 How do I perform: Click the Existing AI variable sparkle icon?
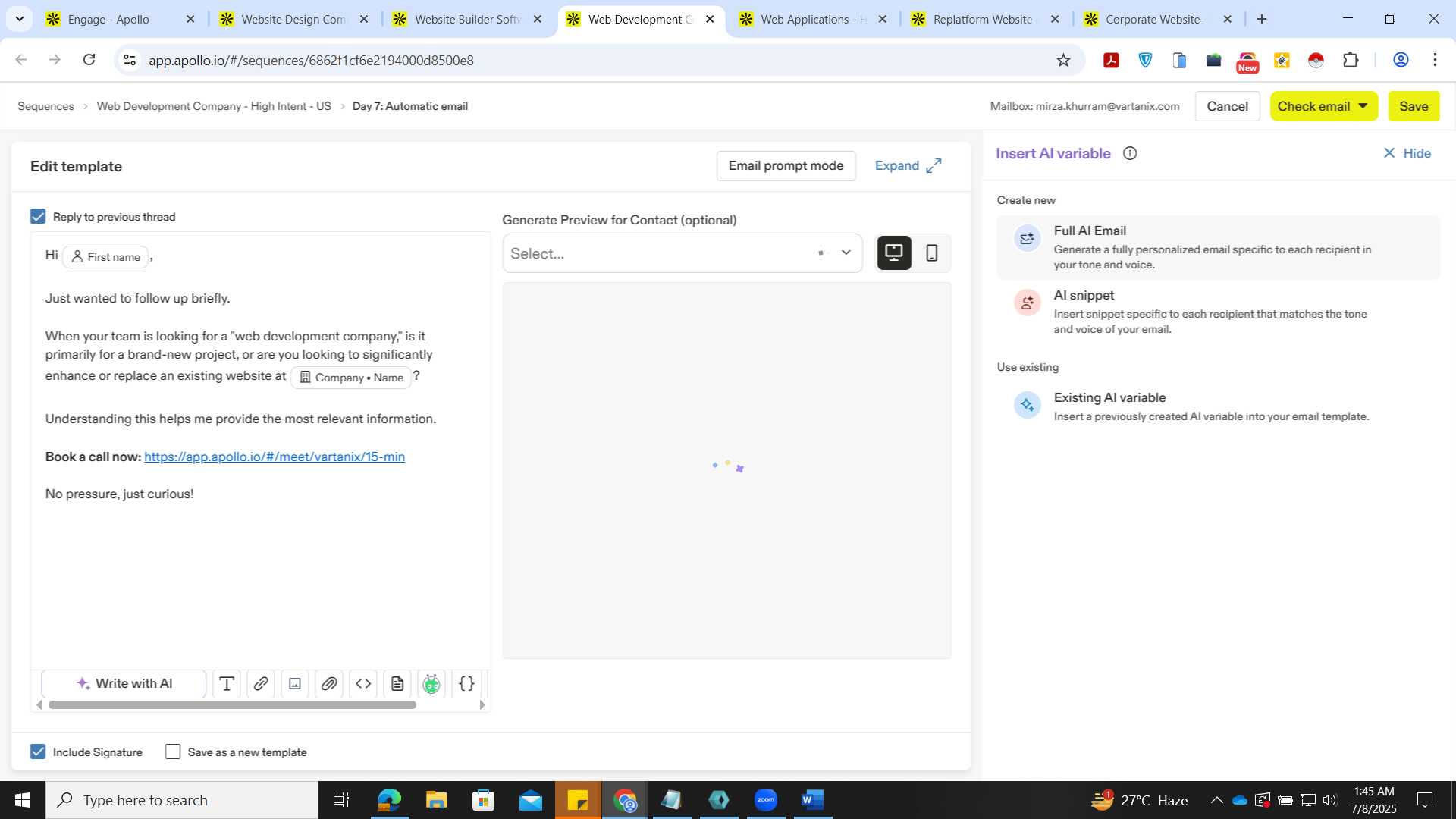(x=1028, y=405)
